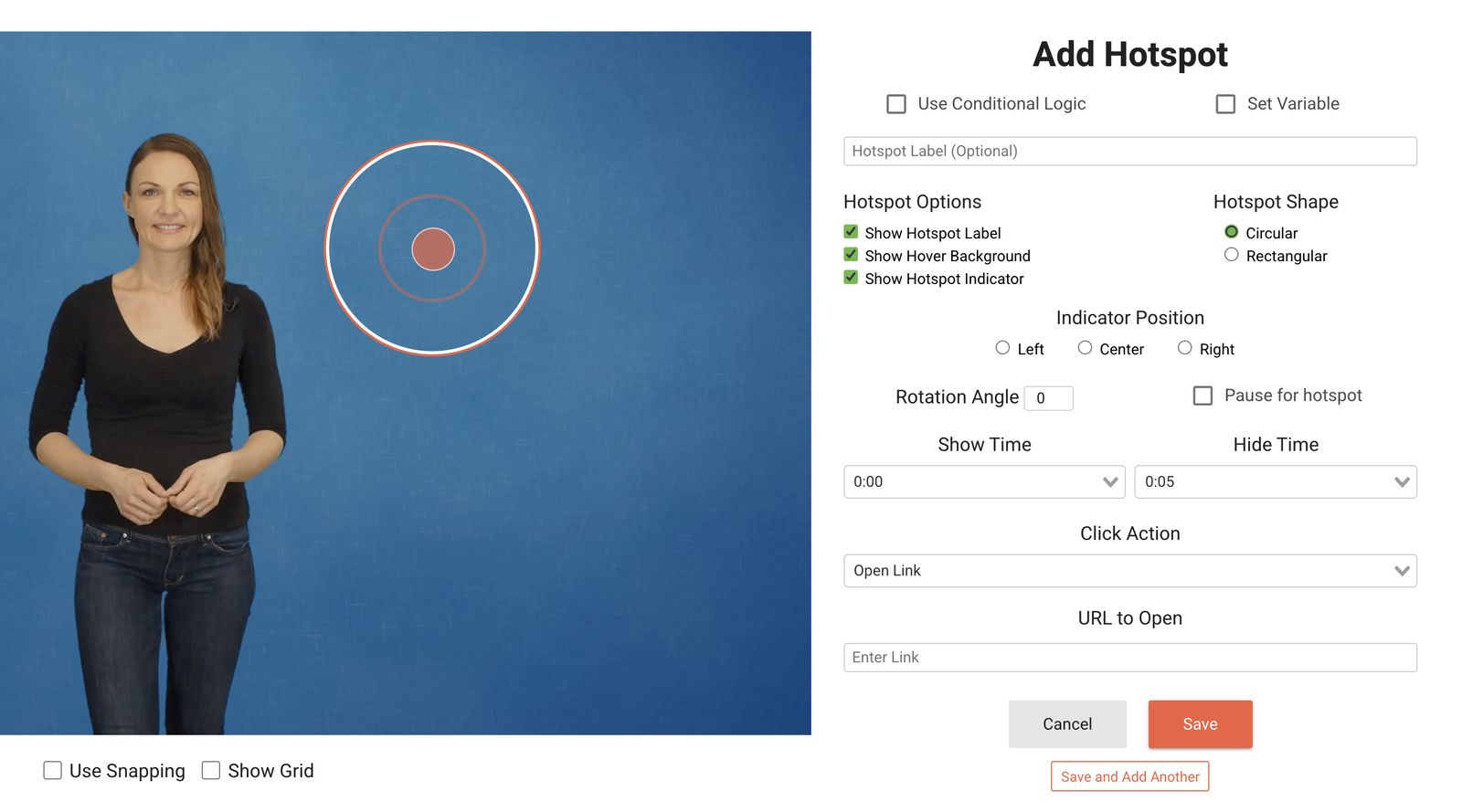Click the Rotation Angle input box
Viewport: 1462px width, 812px height.
coord(1048,398)
